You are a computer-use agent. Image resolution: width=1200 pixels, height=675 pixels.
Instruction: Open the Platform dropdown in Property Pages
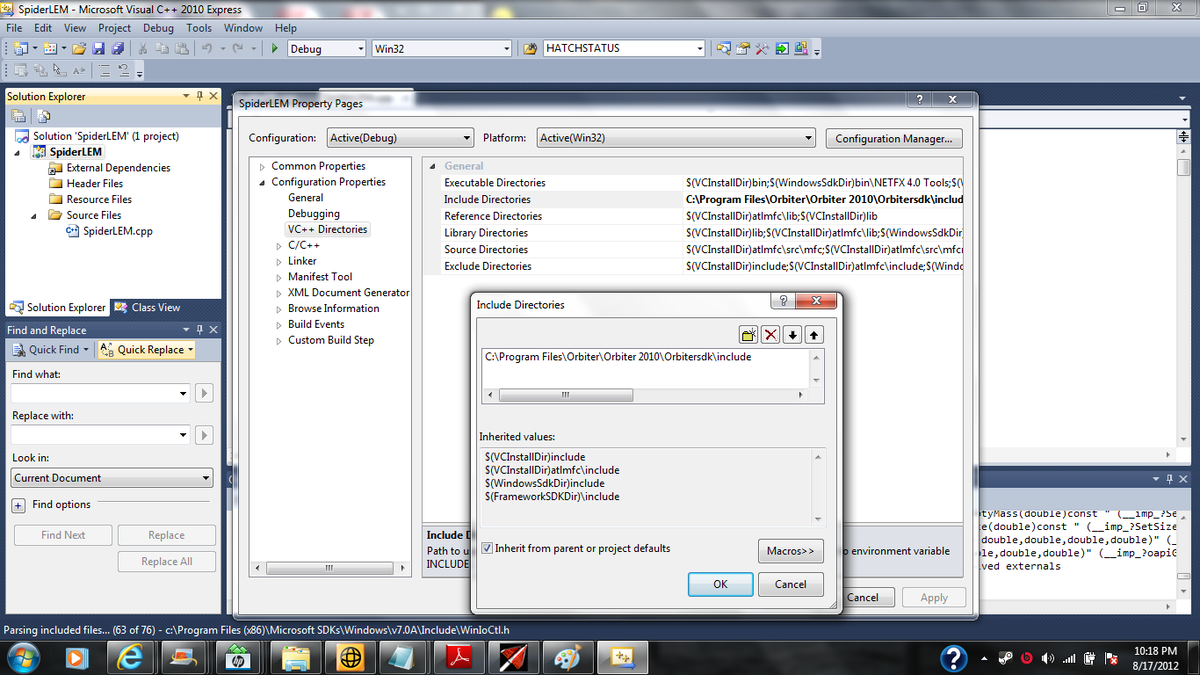click(676, 138)
